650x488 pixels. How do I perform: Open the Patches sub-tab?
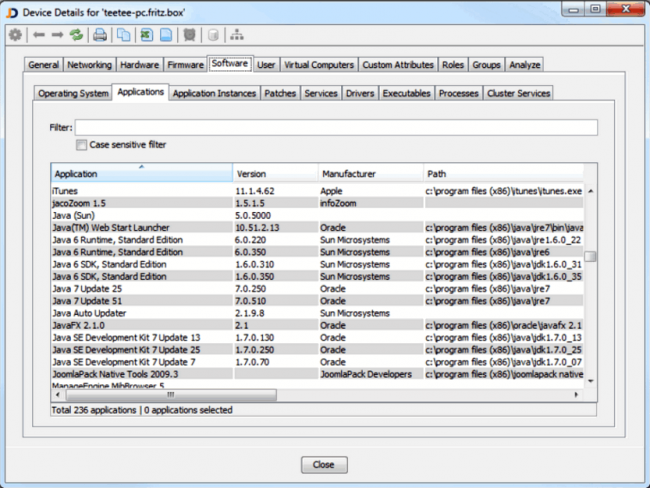click(280, 93)
